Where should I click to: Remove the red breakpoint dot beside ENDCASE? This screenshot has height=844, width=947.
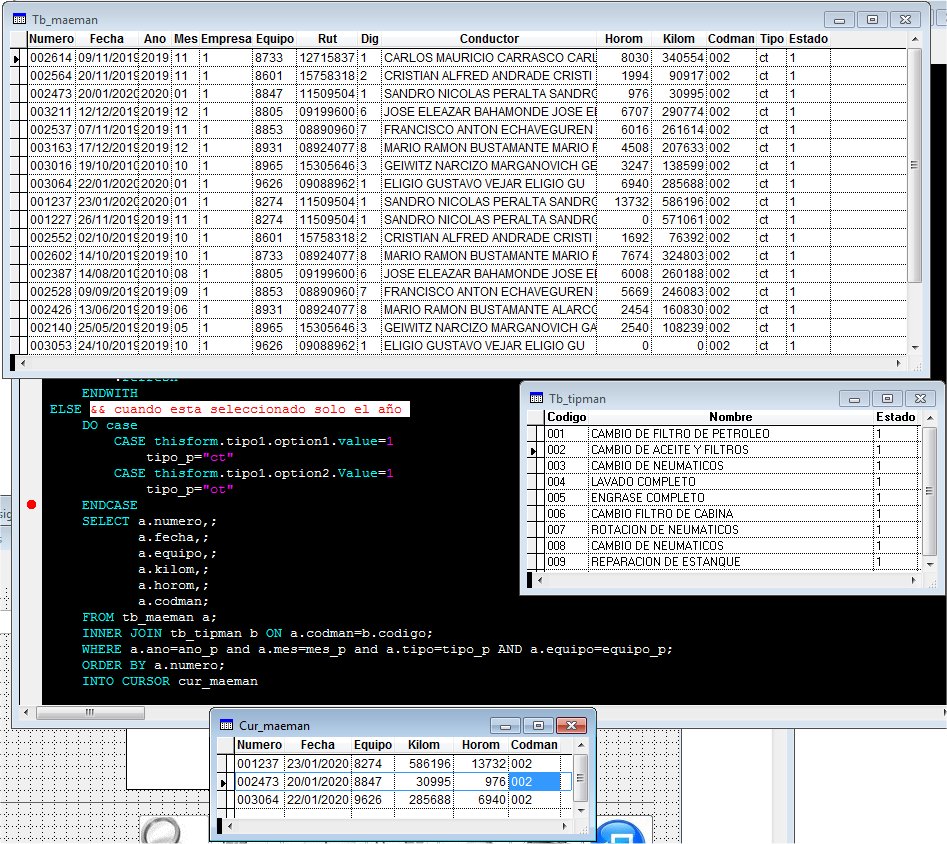pyautogui.click(x=31, y=504)
